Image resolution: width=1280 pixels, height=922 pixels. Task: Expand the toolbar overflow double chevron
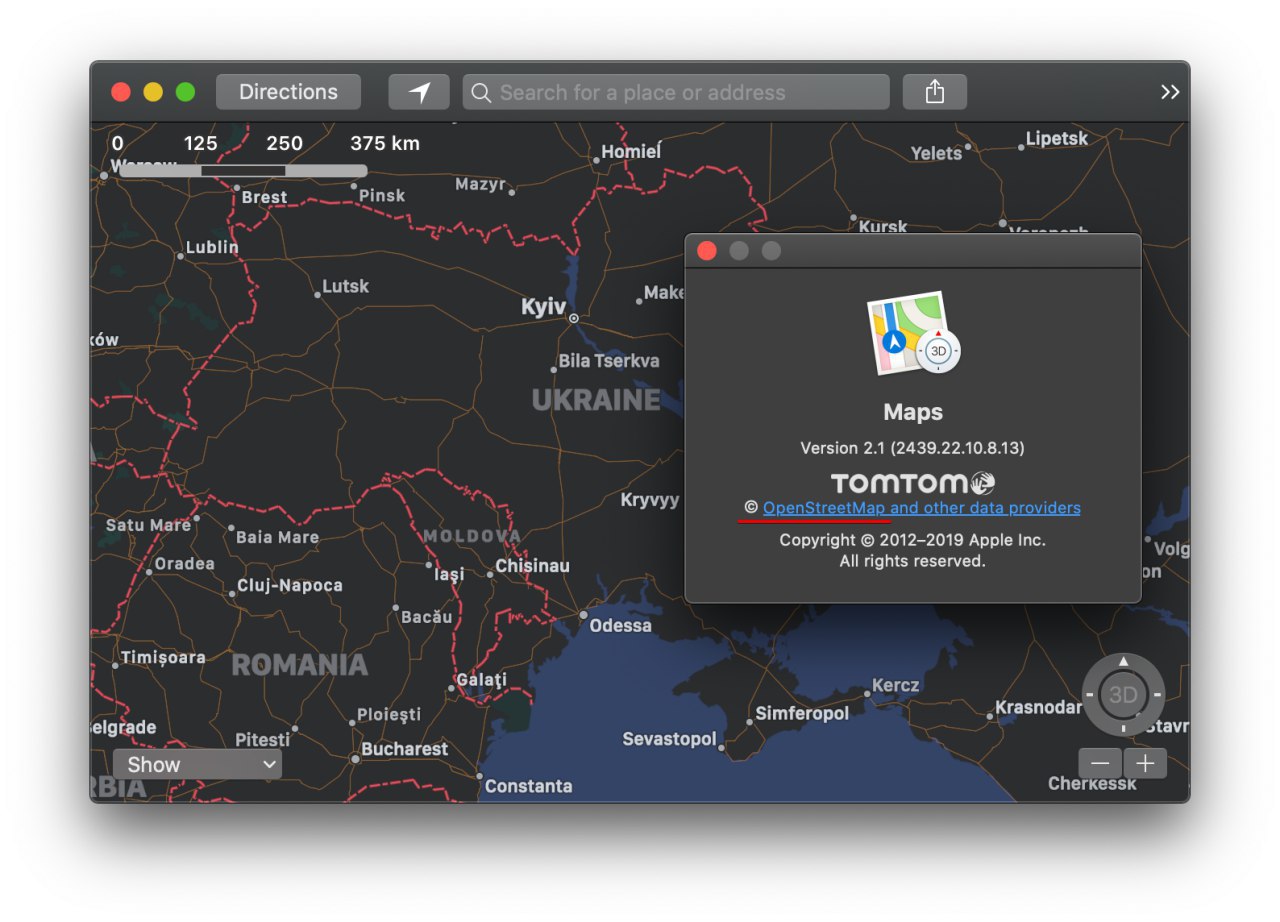pos(1169,92)
